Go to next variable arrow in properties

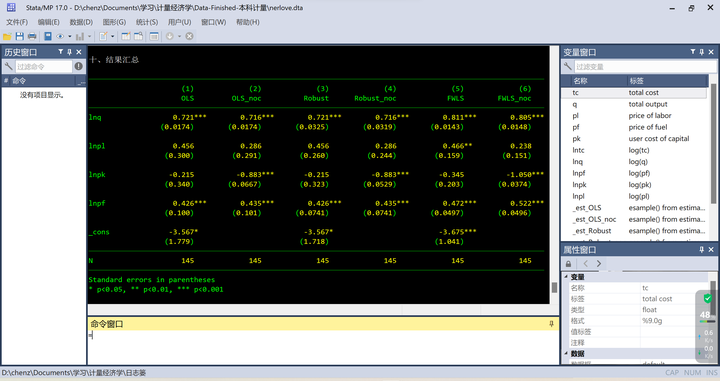pos(599,263)
